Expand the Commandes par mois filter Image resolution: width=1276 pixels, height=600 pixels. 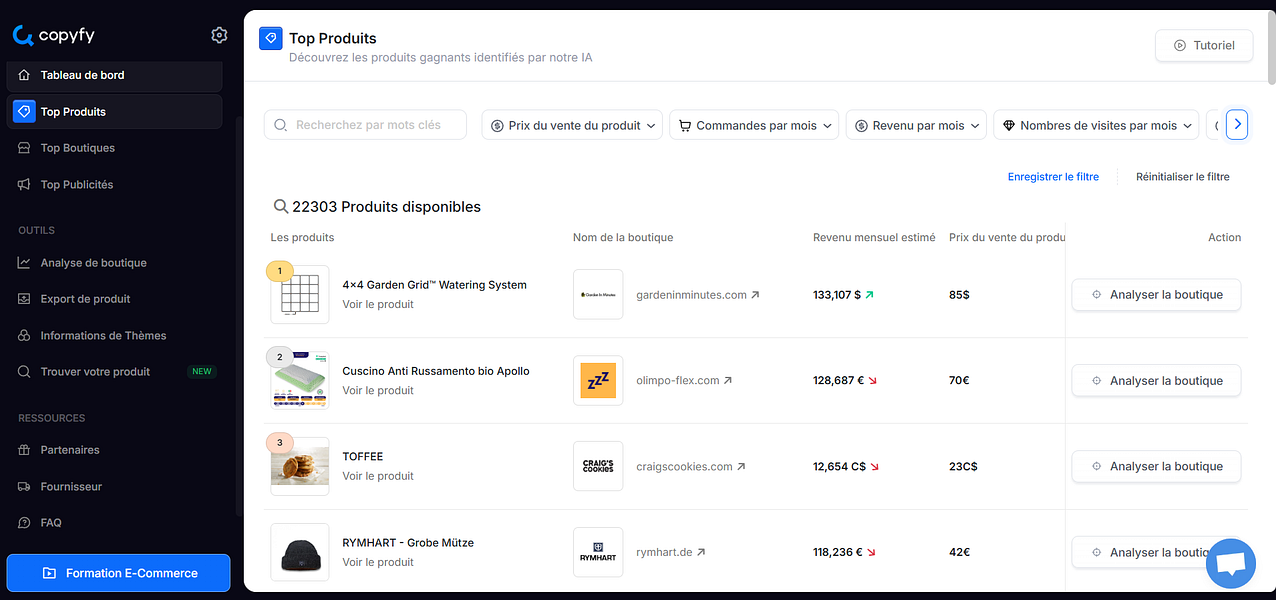pyautogui.click(x=753, y=124)
